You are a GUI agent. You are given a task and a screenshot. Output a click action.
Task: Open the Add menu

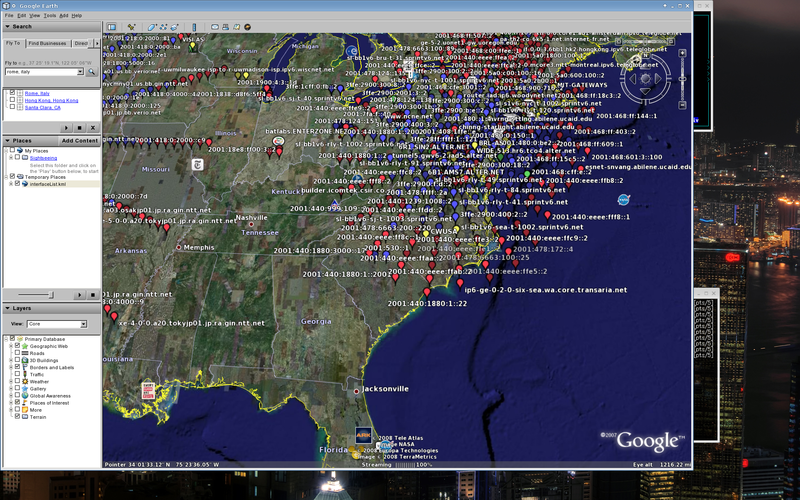(63, 16)
